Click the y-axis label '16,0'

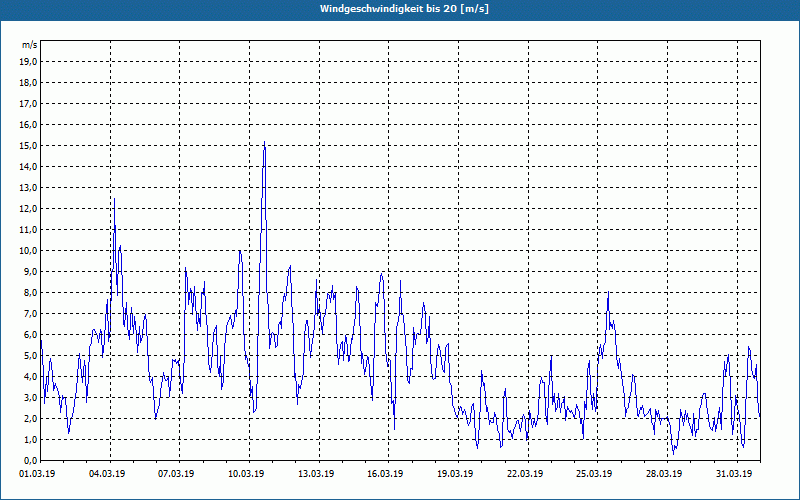tap(28, 124)
